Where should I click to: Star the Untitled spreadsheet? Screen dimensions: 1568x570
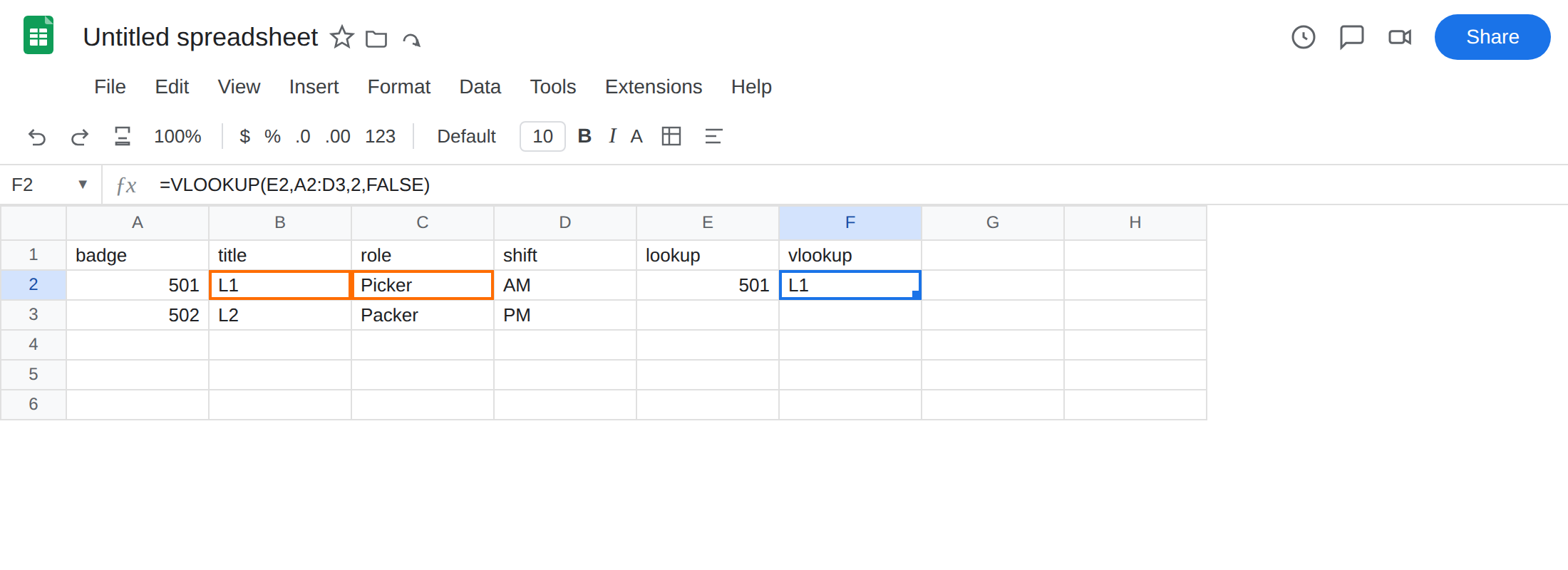[x=342, y=37]
